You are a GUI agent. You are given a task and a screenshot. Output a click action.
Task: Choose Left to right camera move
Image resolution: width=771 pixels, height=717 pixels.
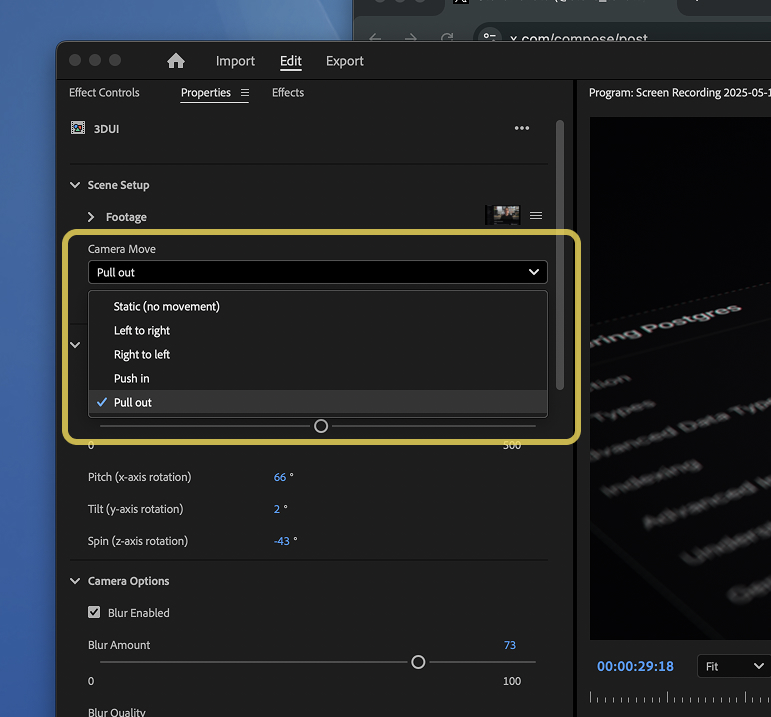pyautogui.click(x=318, y=330)
